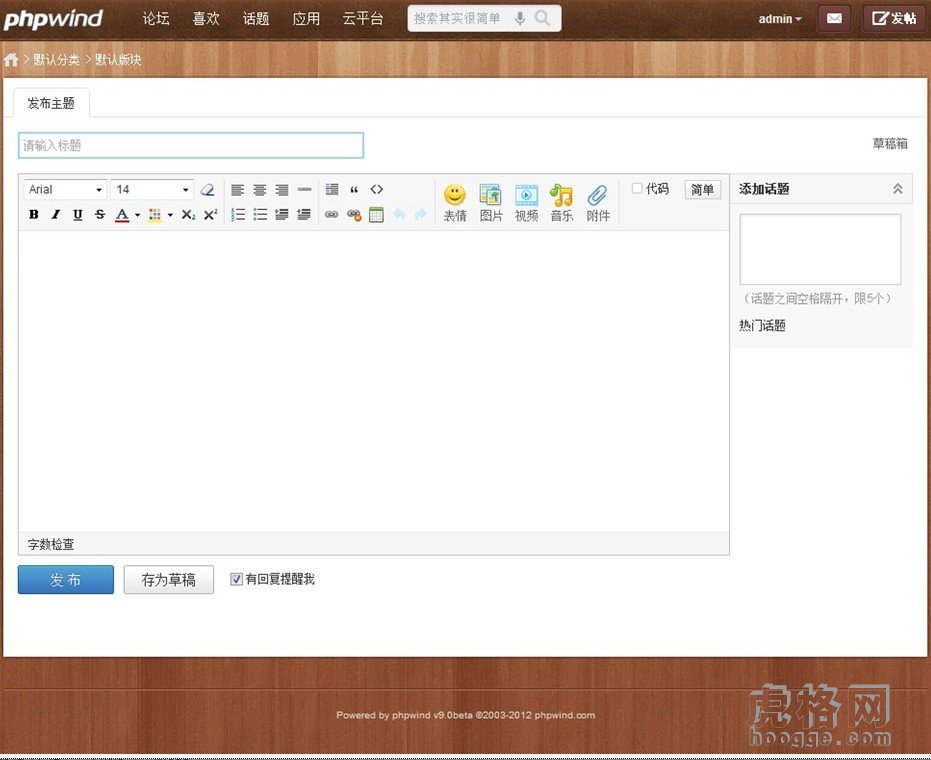Open the 论坛 nav item

pyautogui.click(x=156, y=18)
